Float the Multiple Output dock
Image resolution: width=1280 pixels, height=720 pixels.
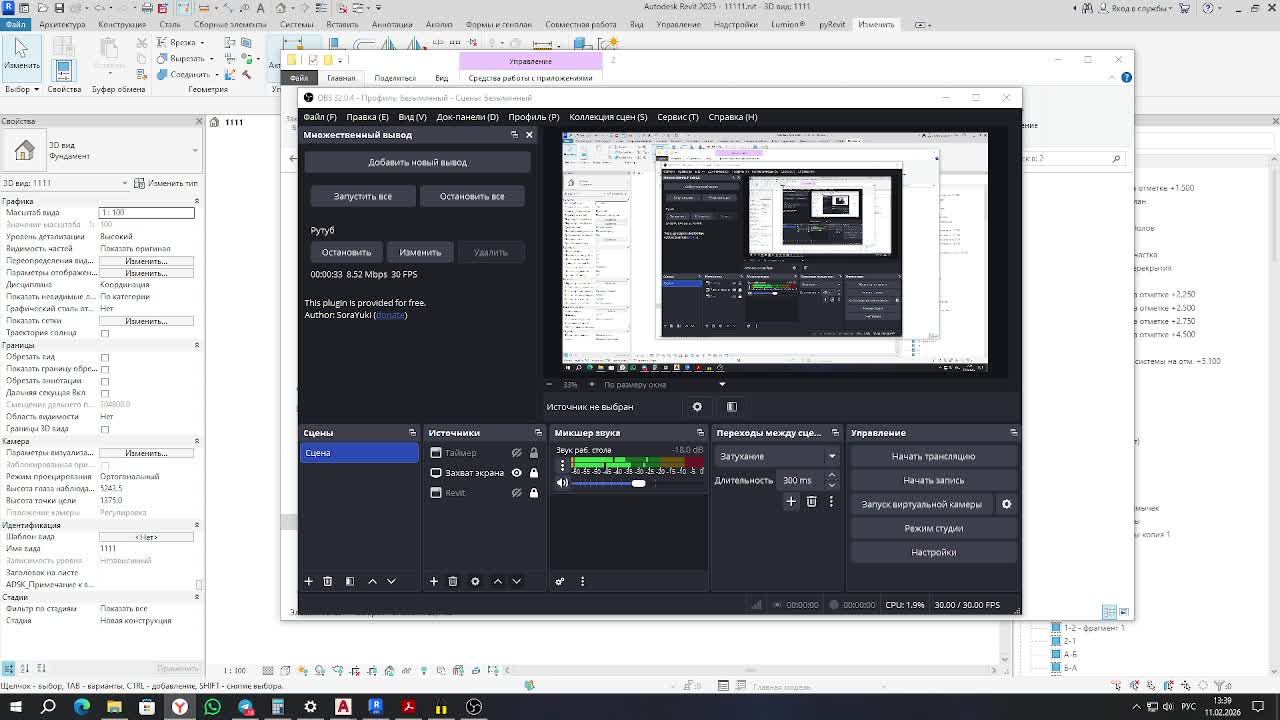click(514, 135)
